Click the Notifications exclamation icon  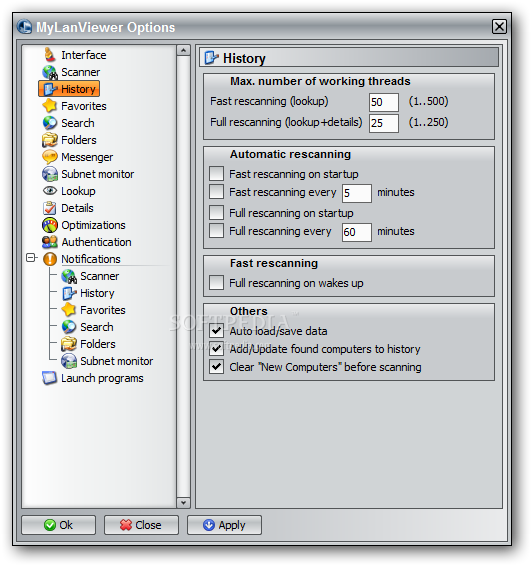point(50,259)
